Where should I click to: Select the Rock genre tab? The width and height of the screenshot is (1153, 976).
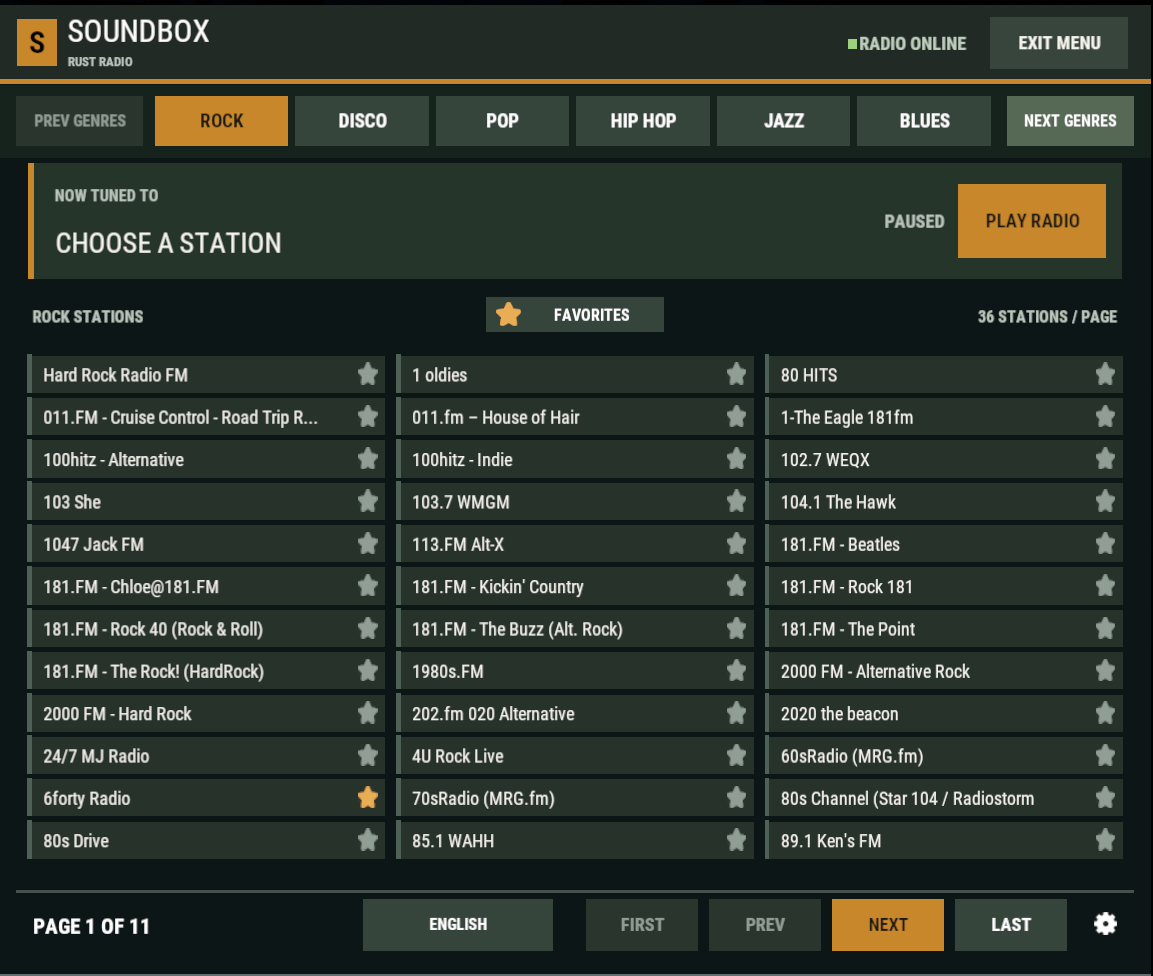click(x=221, y=121)
